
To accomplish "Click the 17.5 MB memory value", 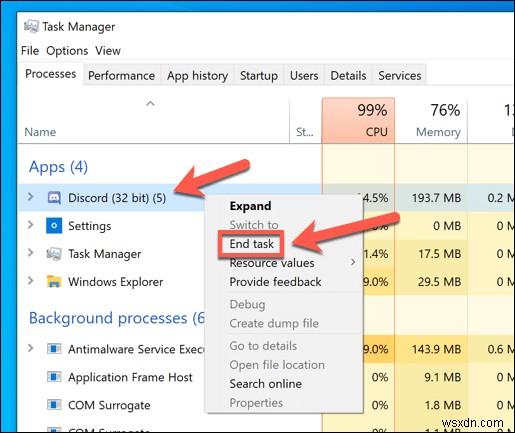I will coord(440,254).
